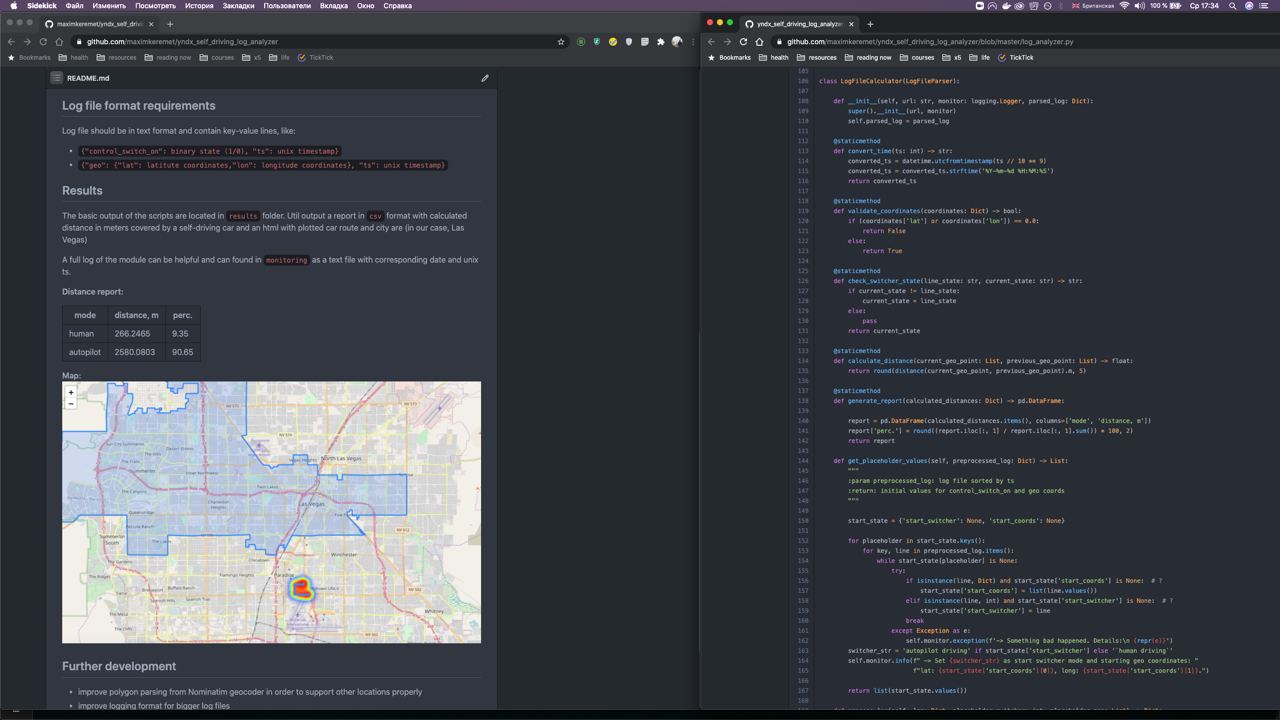Click the address bar showing log_analyzer.py URL
Screen dimensions: 1280x720
930,42
